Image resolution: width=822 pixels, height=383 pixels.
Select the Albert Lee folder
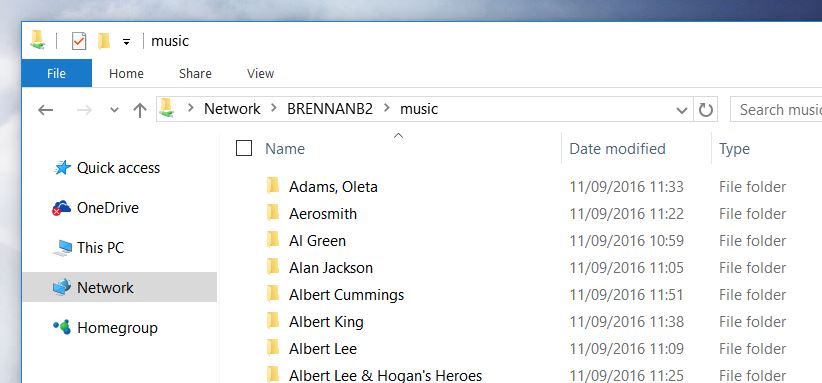pyautogui.click(x=323, y=349)
